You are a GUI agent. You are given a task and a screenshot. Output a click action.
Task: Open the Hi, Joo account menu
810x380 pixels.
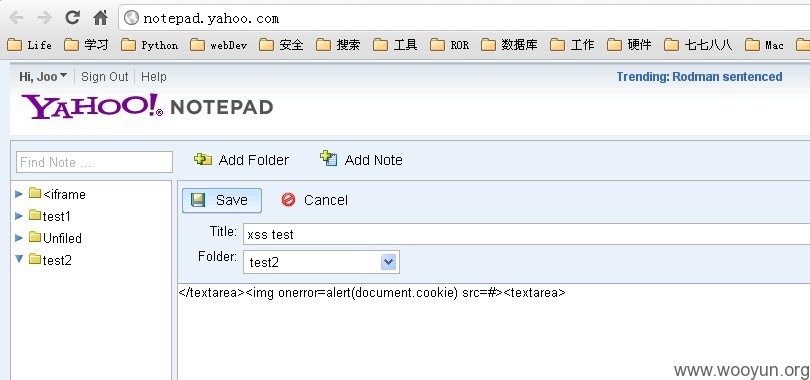(43, 76)
